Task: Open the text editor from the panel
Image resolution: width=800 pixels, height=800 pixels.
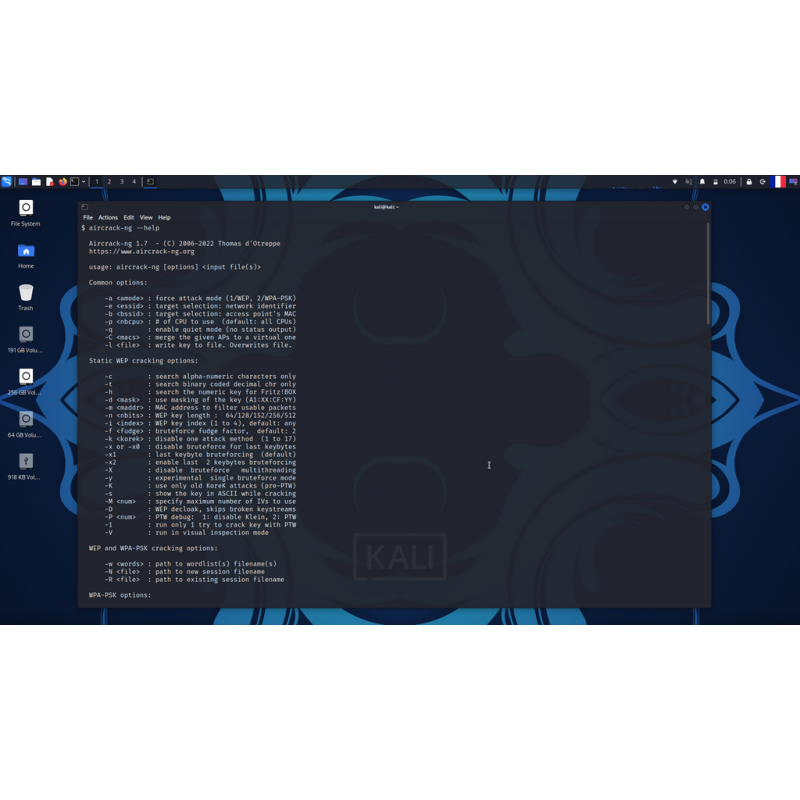Action: point(49,182)
